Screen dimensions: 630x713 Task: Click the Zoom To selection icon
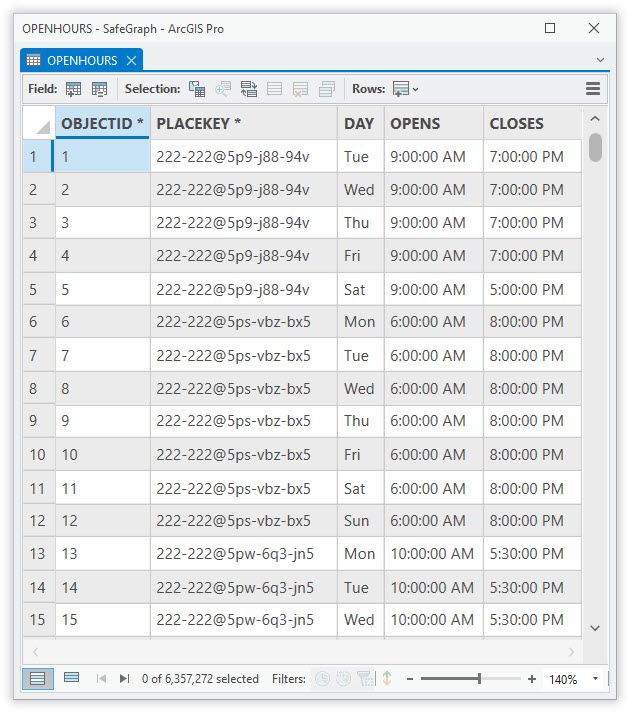pyautogui.click(x=223, y=89)
